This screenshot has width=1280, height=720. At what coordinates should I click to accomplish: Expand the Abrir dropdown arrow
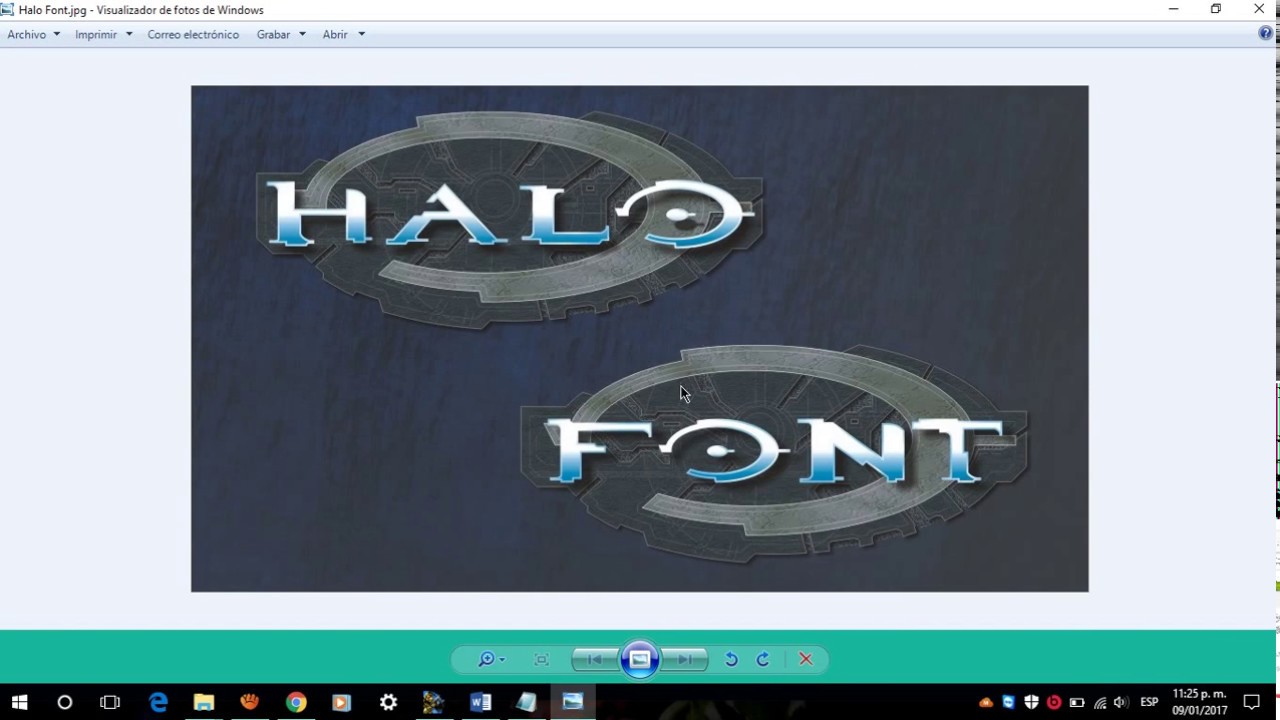point(361,34)
